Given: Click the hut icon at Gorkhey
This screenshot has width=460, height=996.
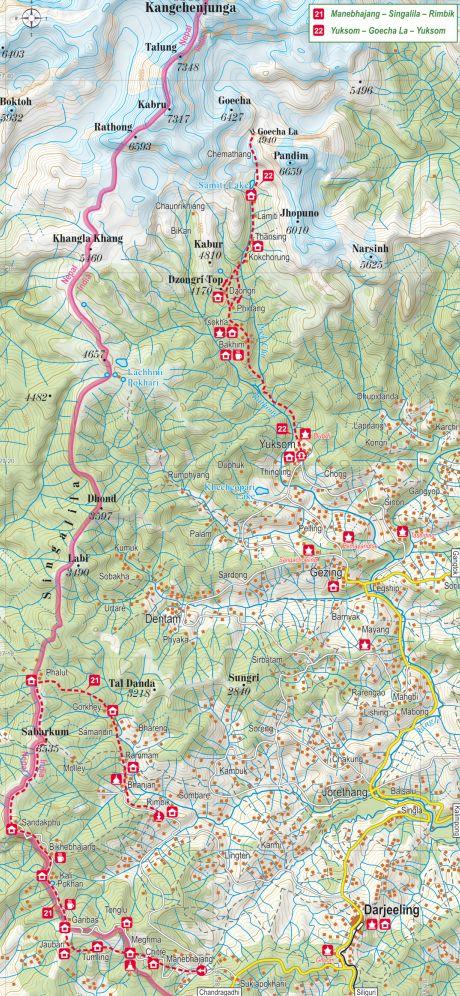Looking at the screenshot, I should pyautogui.click(x=112, y=710).
